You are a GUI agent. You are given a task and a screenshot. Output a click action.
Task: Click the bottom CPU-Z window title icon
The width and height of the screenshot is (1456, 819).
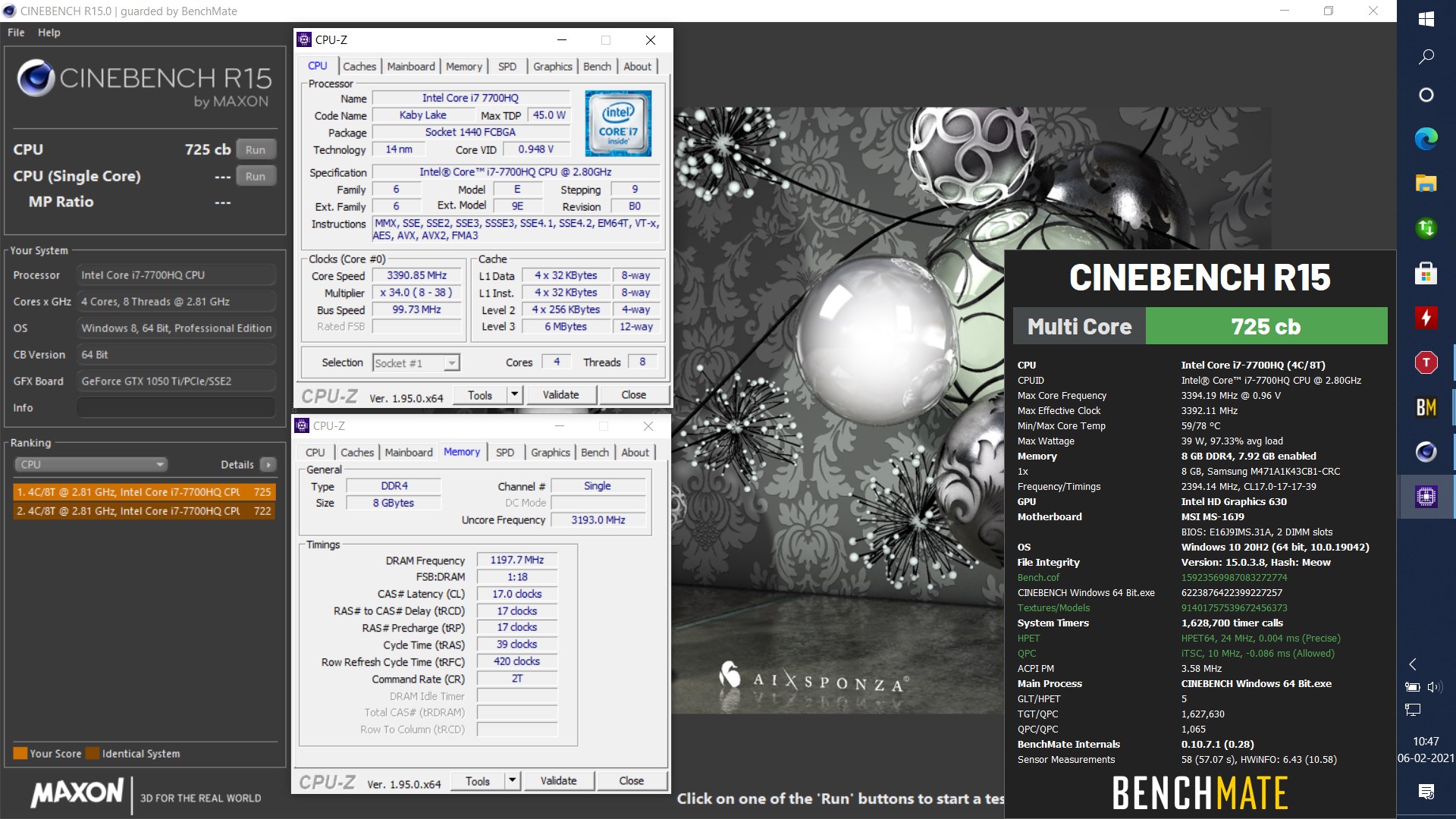tap(302, 425)
